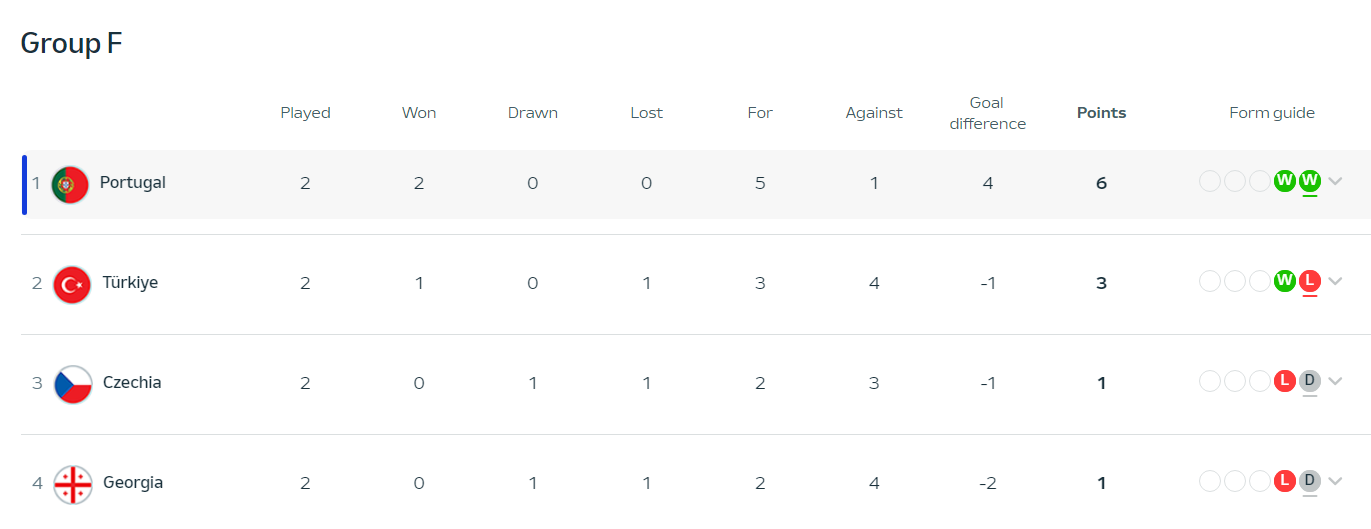Click Türkiye's red L form badge
Viewport: 1371px width, 529px height.
(x=1310, y=281)
